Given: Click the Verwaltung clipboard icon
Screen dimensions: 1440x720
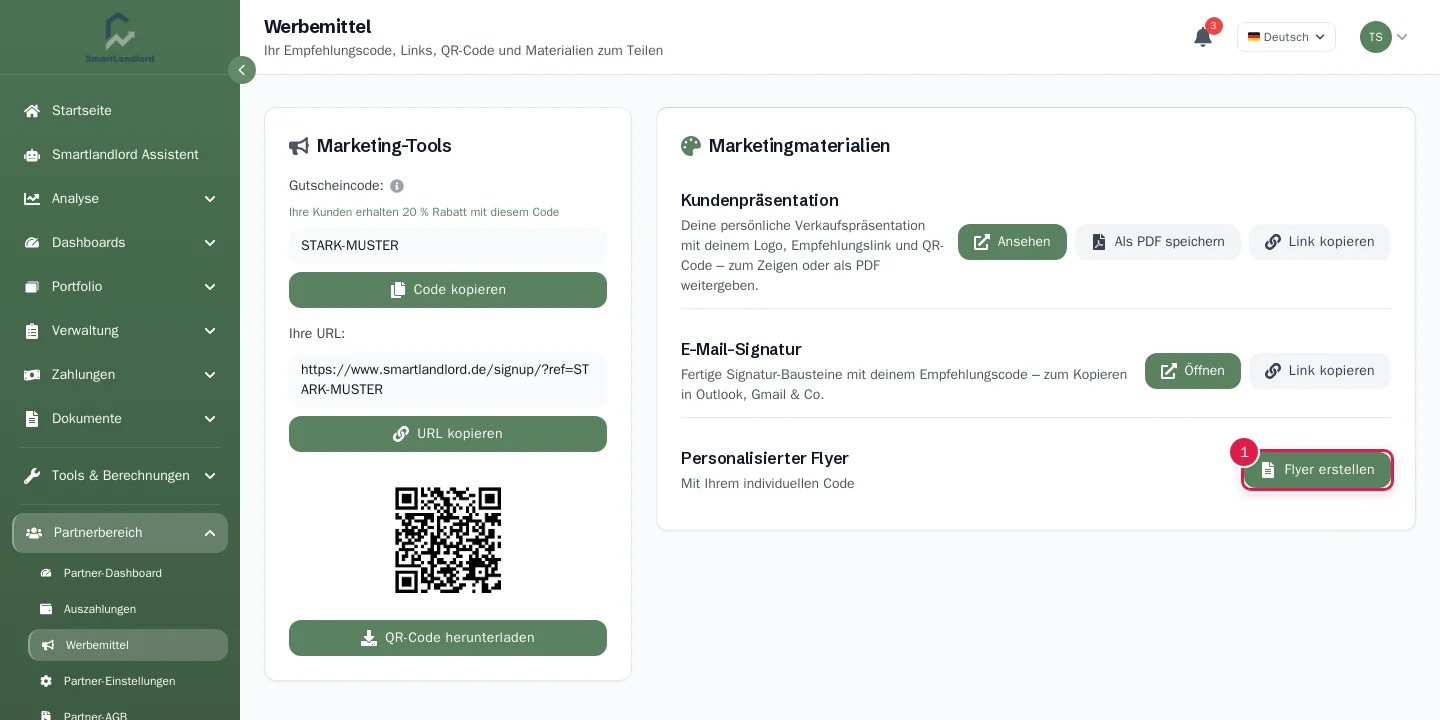Looking at the screenshot, I should 32,331.
